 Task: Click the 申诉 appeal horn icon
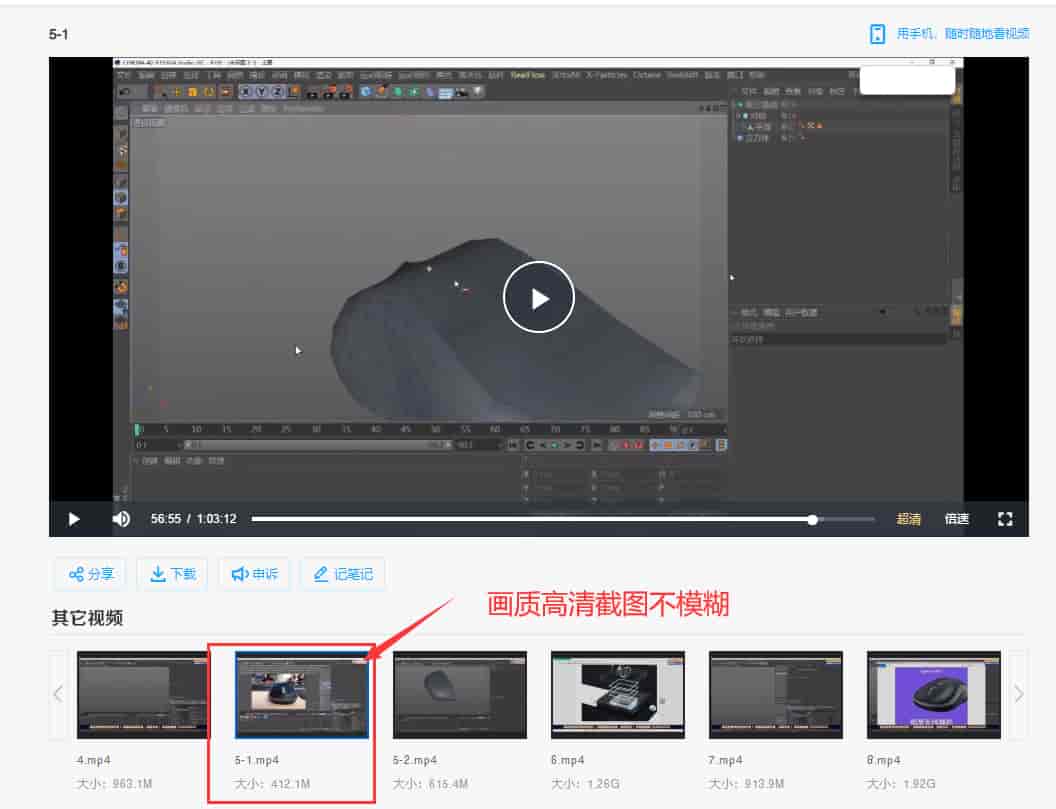point(242,573)
